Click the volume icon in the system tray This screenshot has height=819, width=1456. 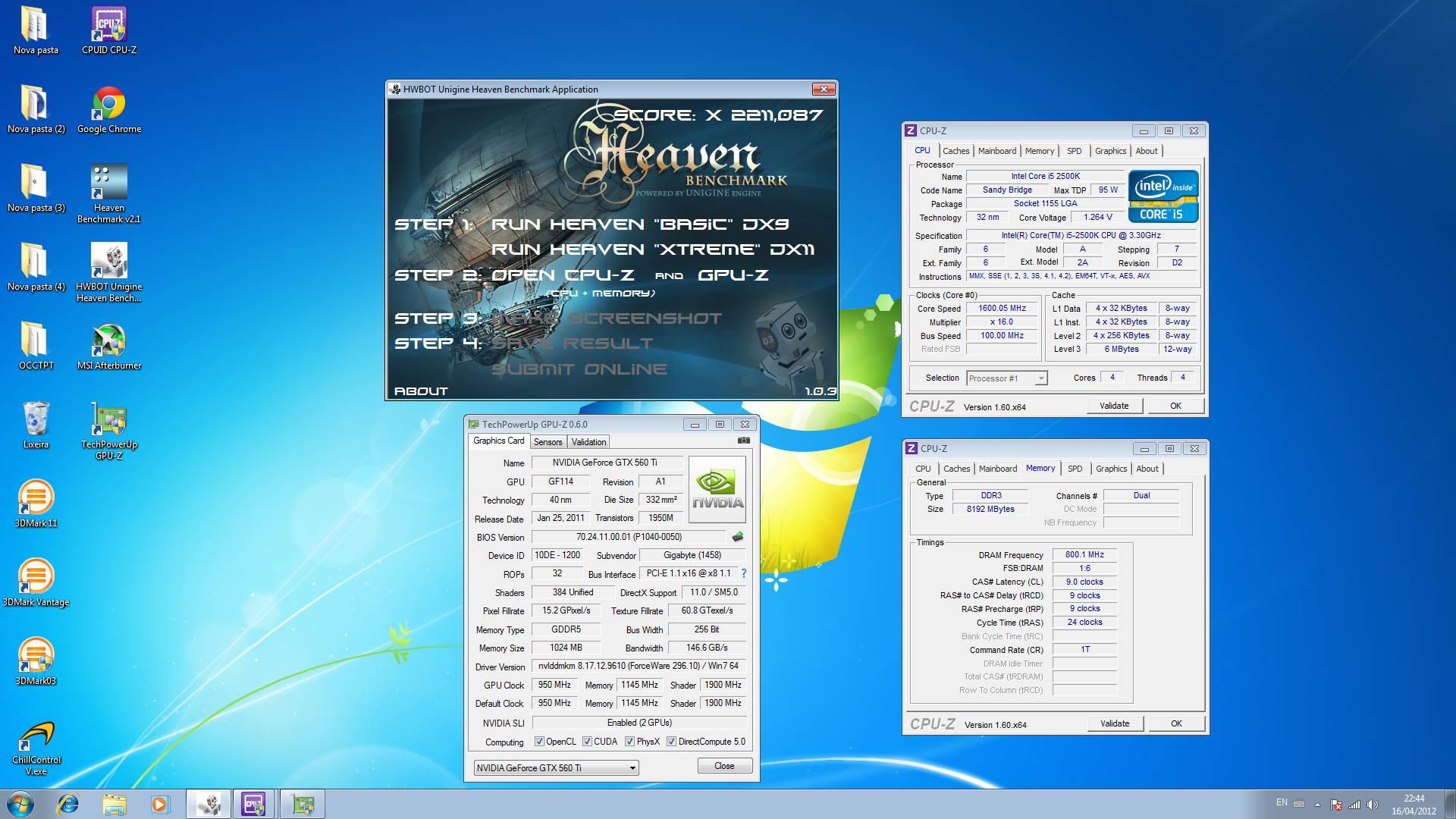(1372, 805)
